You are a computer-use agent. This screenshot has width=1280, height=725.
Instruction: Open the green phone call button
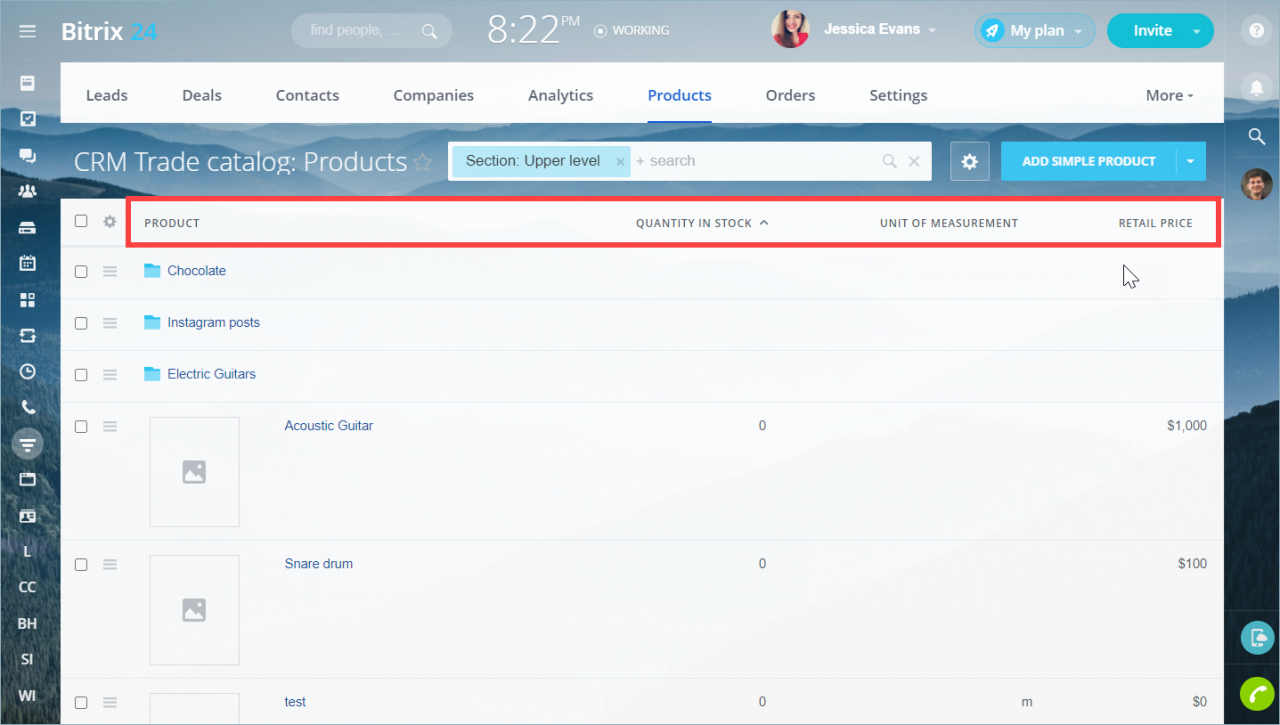point(1257,694)
